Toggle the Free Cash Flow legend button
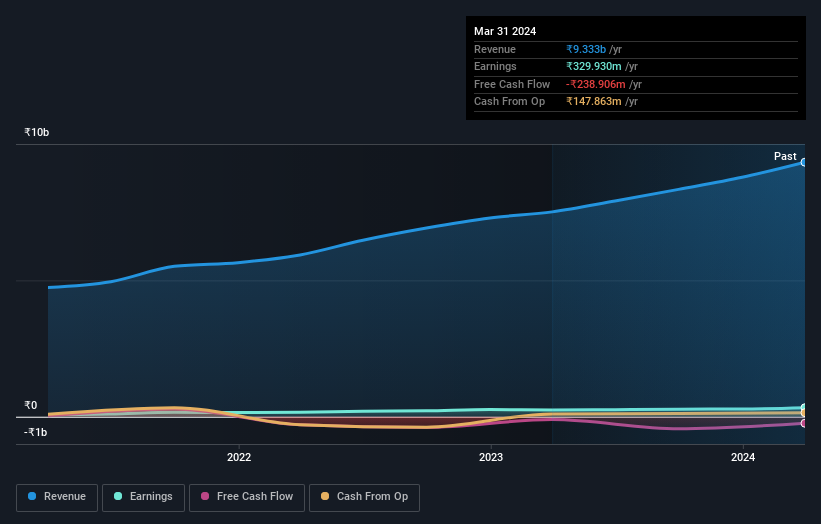821x524 pixels. pyautogui.click(x=247, y=497)
